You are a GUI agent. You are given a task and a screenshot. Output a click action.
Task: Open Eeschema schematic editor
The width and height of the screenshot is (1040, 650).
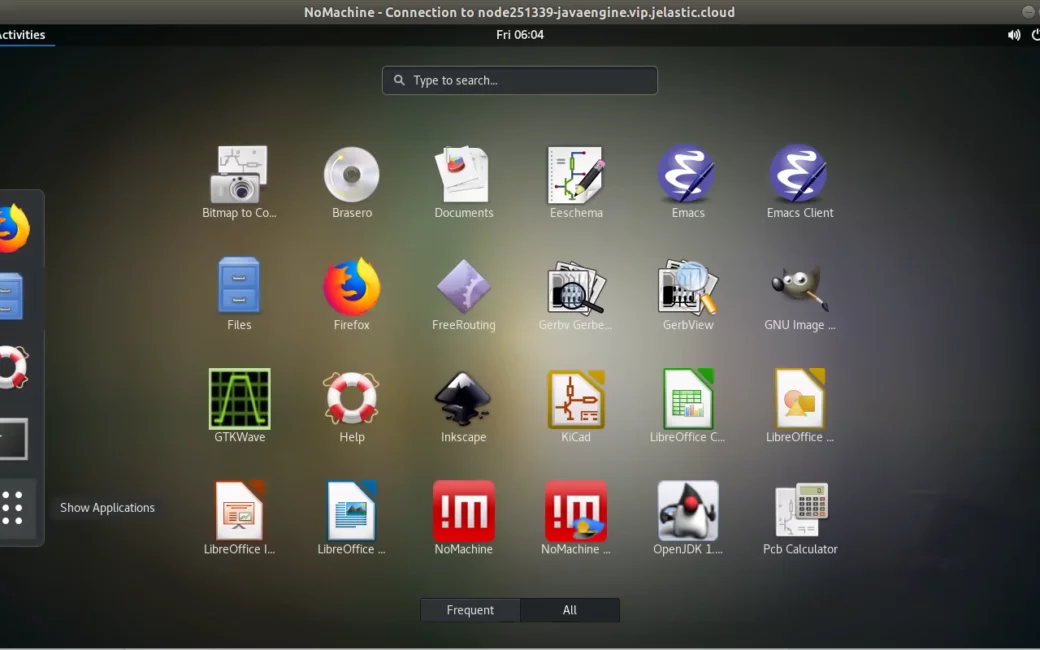pos(576,175)
